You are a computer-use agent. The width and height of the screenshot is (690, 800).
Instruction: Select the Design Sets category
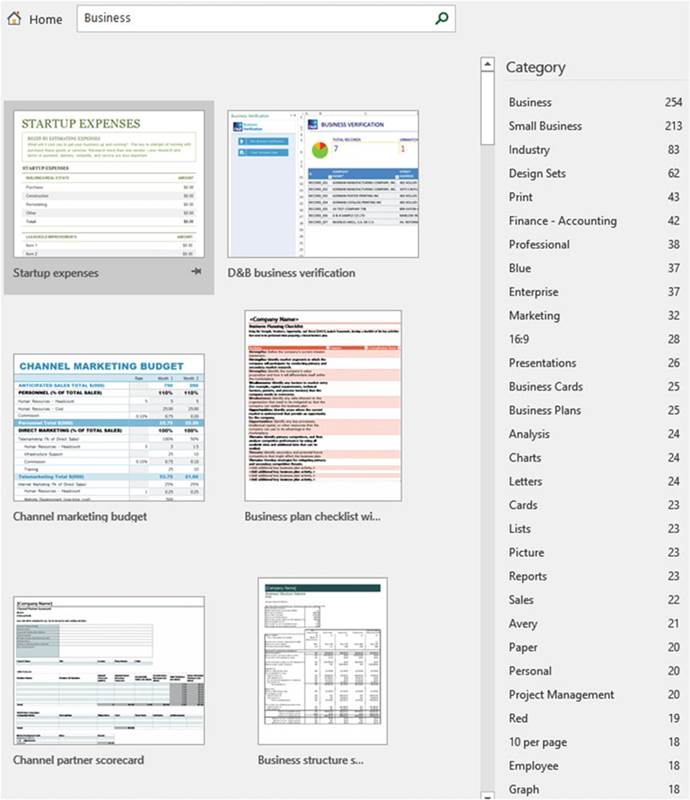click(x=537, y=174)
